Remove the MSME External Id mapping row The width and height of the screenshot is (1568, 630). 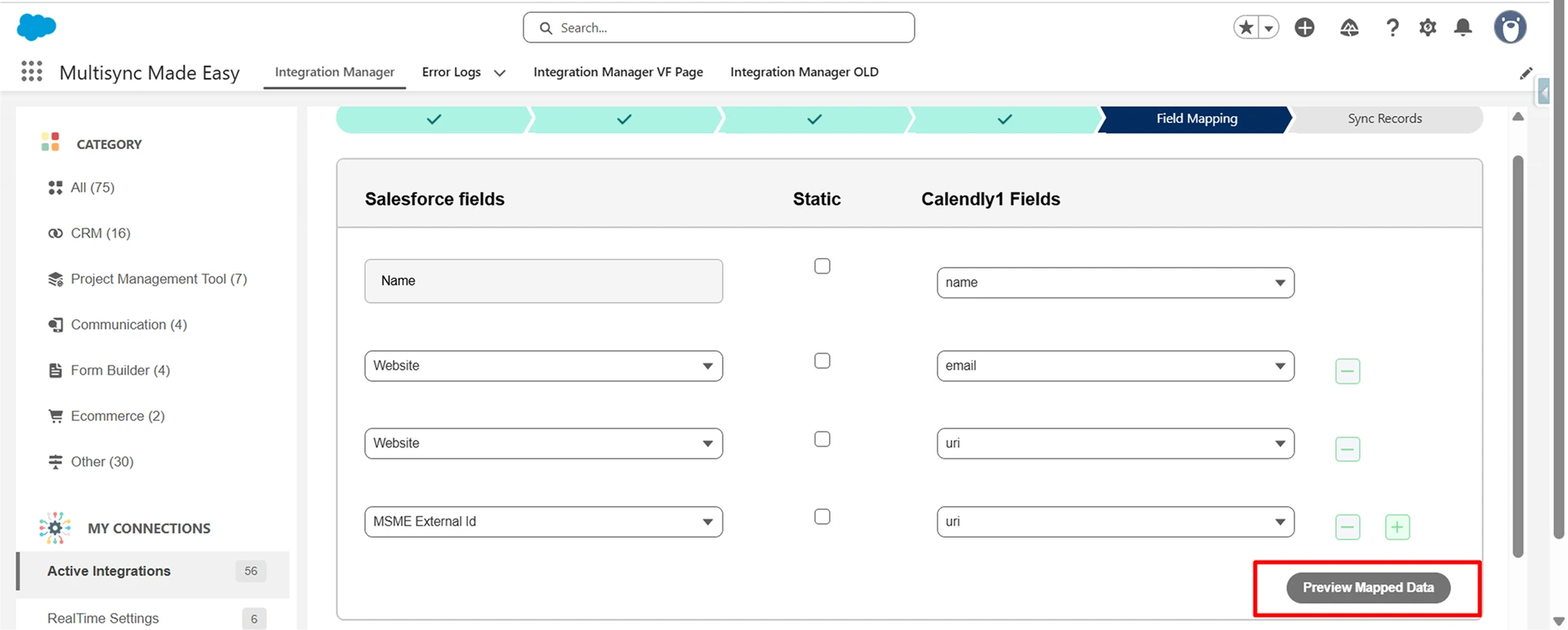tap(1347, 527)
